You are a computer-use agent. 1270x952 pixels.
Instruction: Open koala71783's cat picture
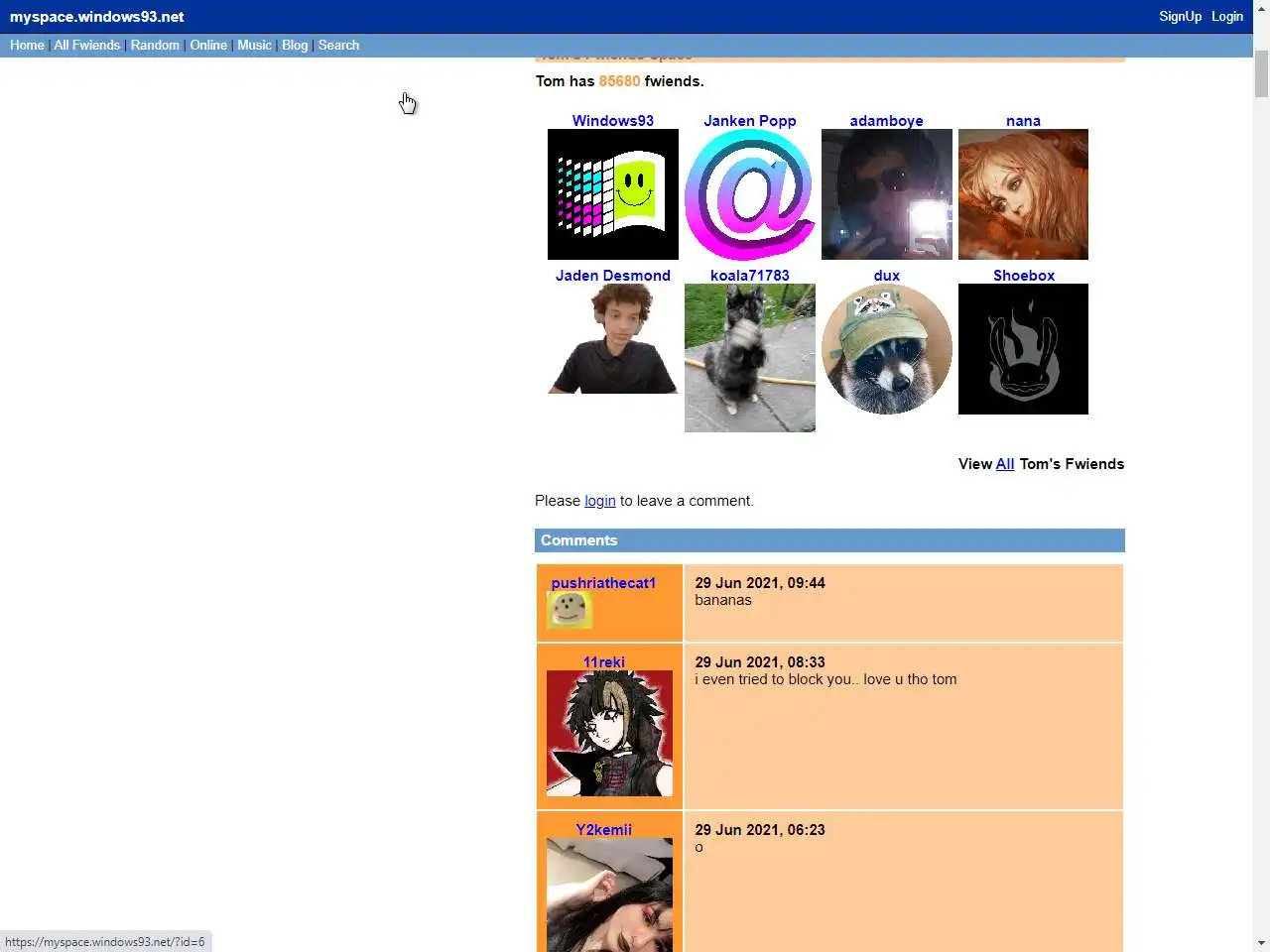tap(750, 358)
